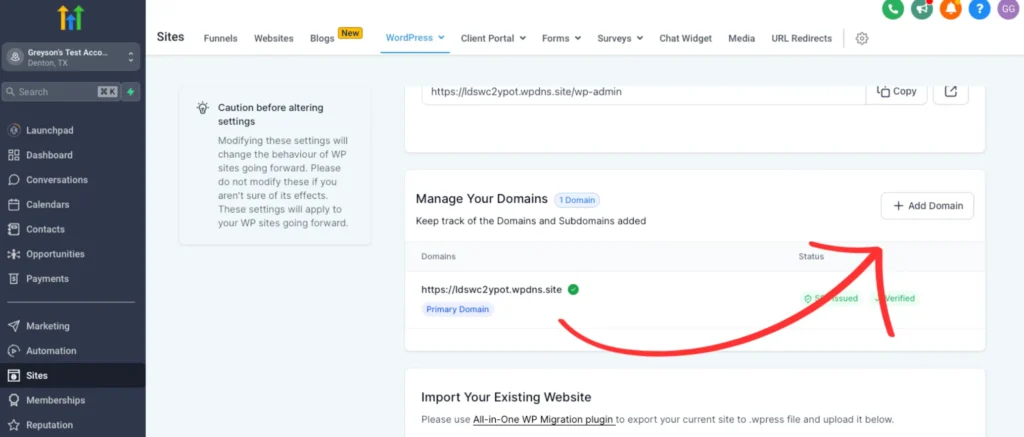Click the green verified checkmark beside domain
1024x437 pixels.
pos(573,289)
